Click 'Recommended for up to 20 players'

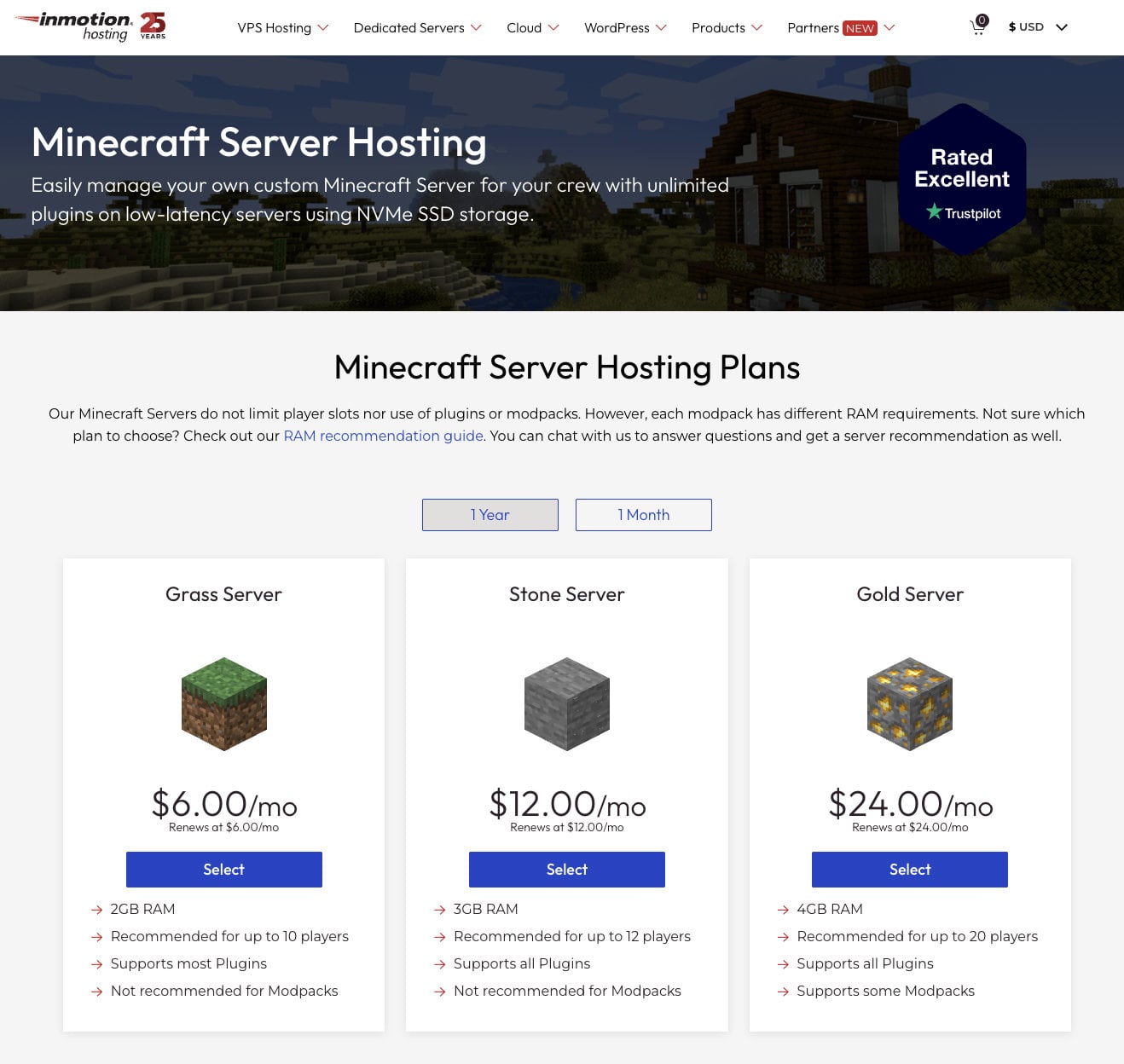point(918,936)
